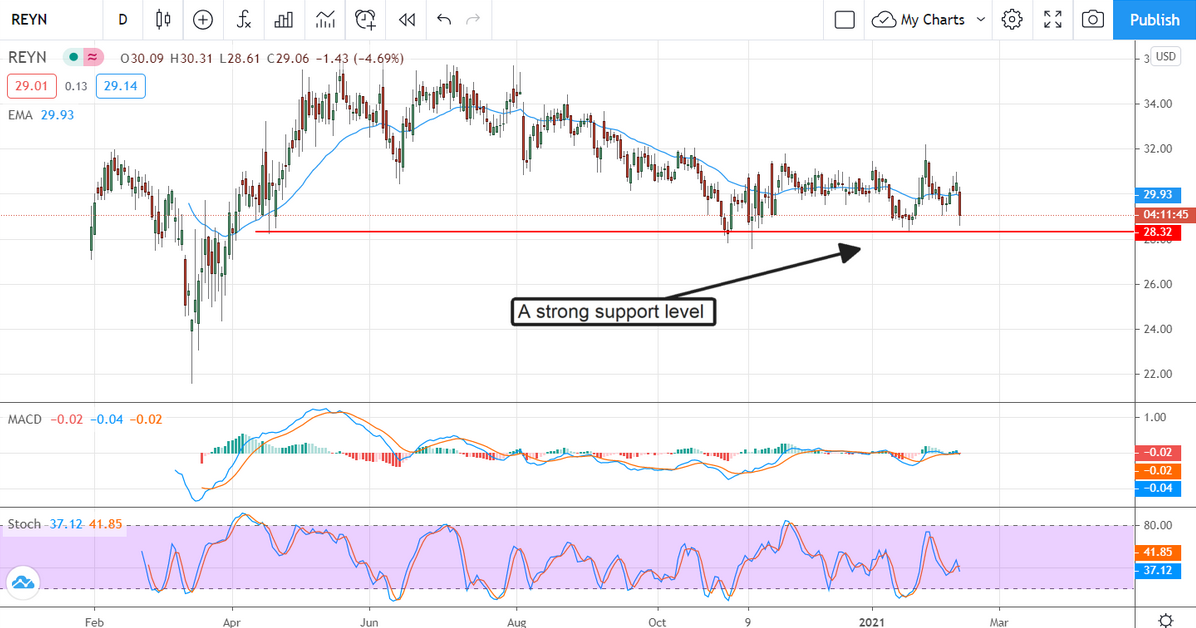Image resolution: width=1196 pixels, height=628 pixels.
Task: Toggle the pink approximate sign badge next to REYN
Action: click(x=92, y=57)
